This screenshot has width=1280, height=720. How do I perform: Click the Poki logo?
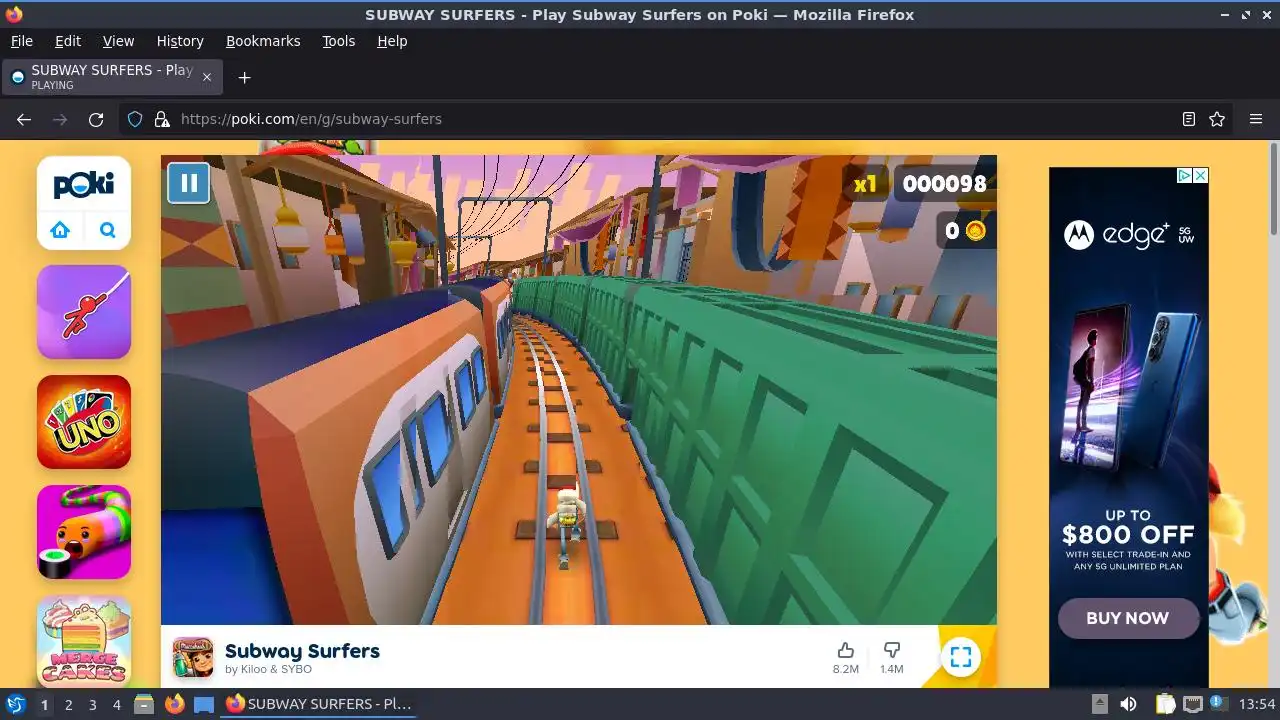(x=84, y=185)
